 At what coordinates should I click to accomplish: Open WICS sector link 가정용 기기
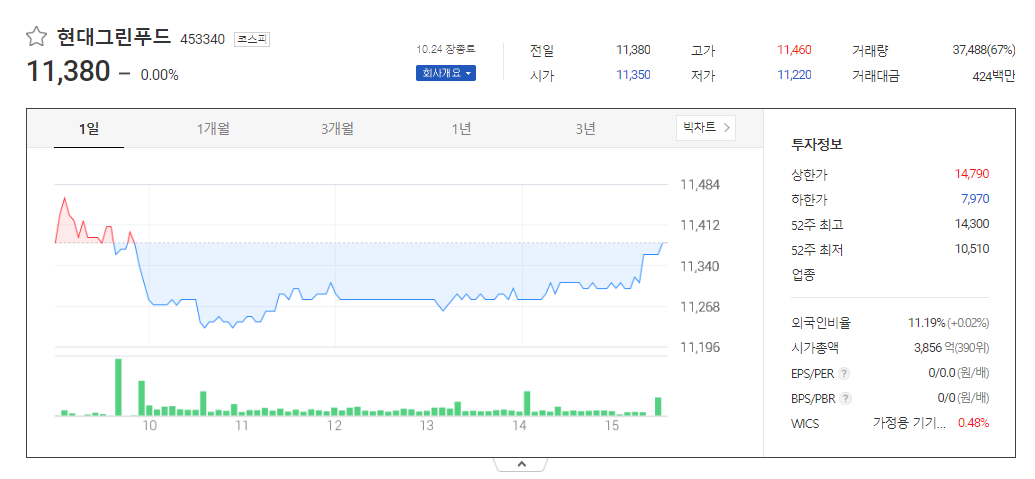click(909, 424)
